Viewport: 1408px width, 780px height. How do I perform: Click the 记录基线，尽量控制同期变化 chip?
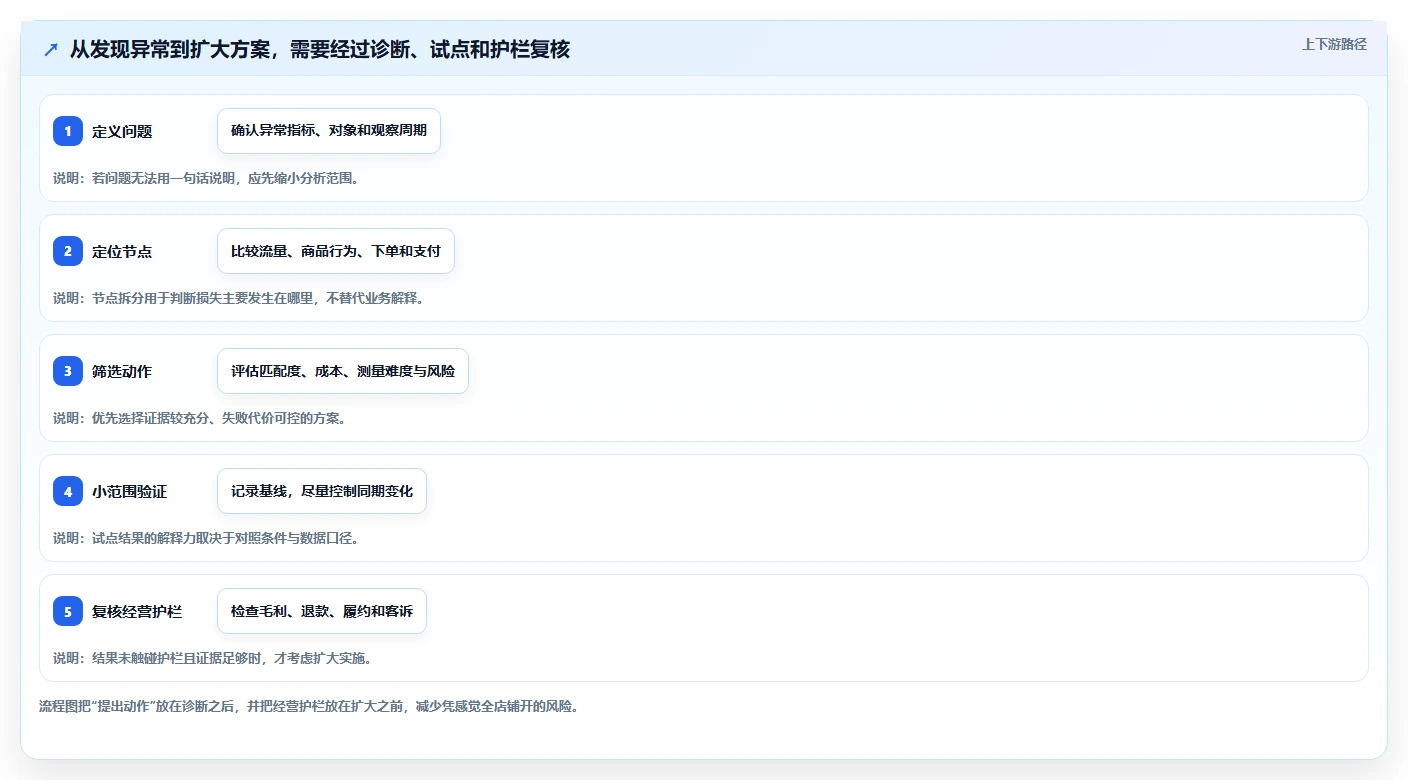(x=322, y=491)
